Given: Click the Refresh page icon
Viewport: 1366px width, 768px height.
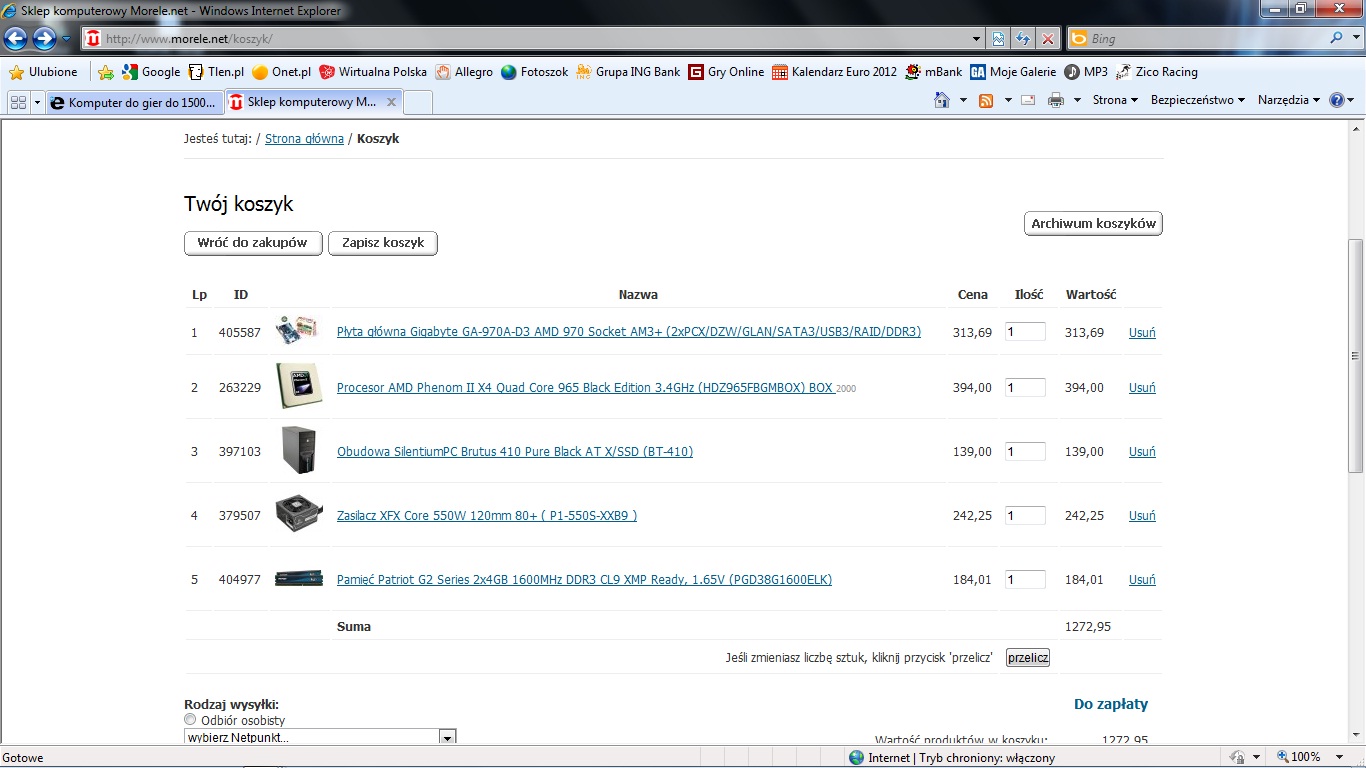Looking at the screenshot, I should [1023, 39].
